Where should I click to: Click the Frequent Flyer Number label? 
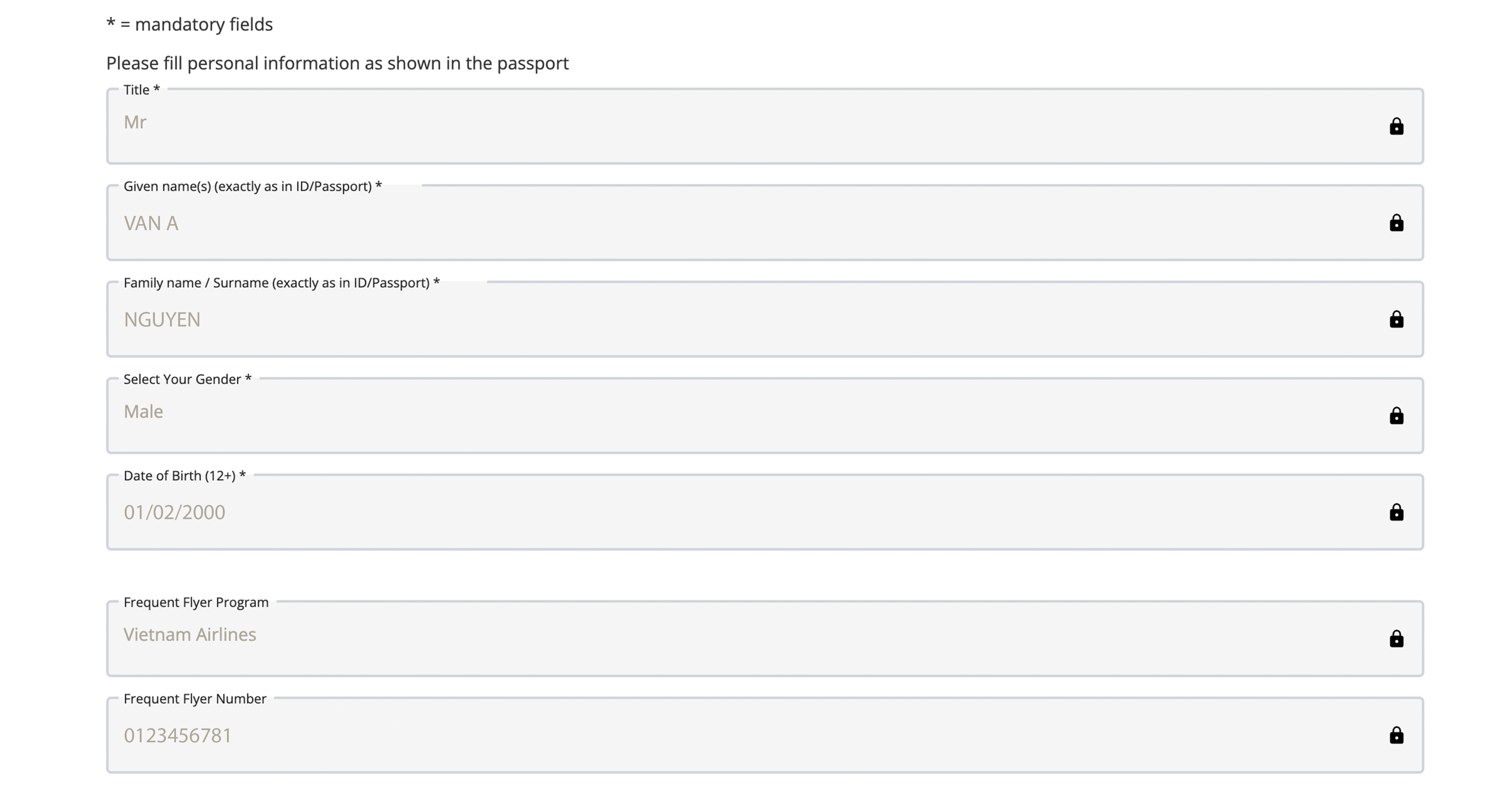[195, 698]
